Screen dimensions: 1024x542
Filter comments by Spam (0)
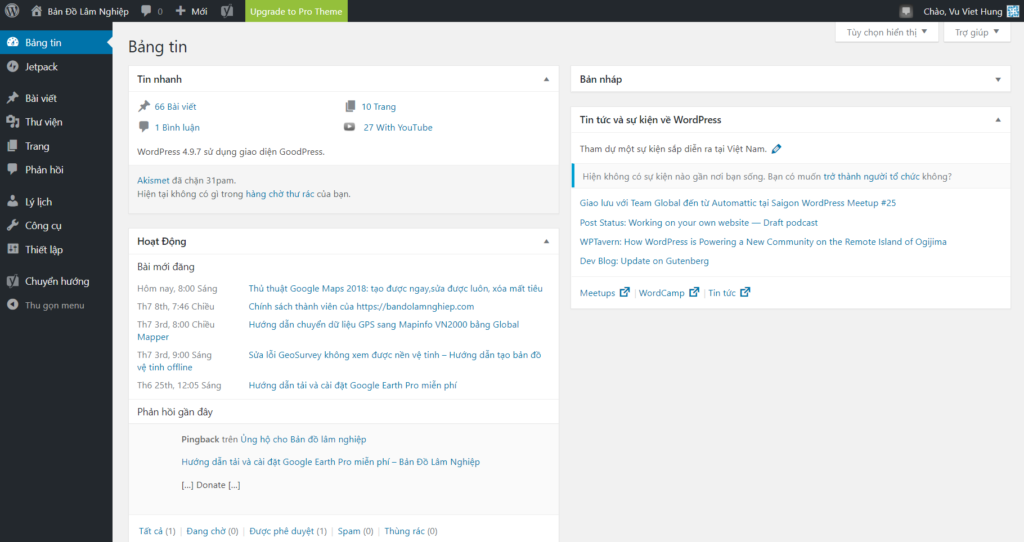pyautogui.click(x=355, y=531)
